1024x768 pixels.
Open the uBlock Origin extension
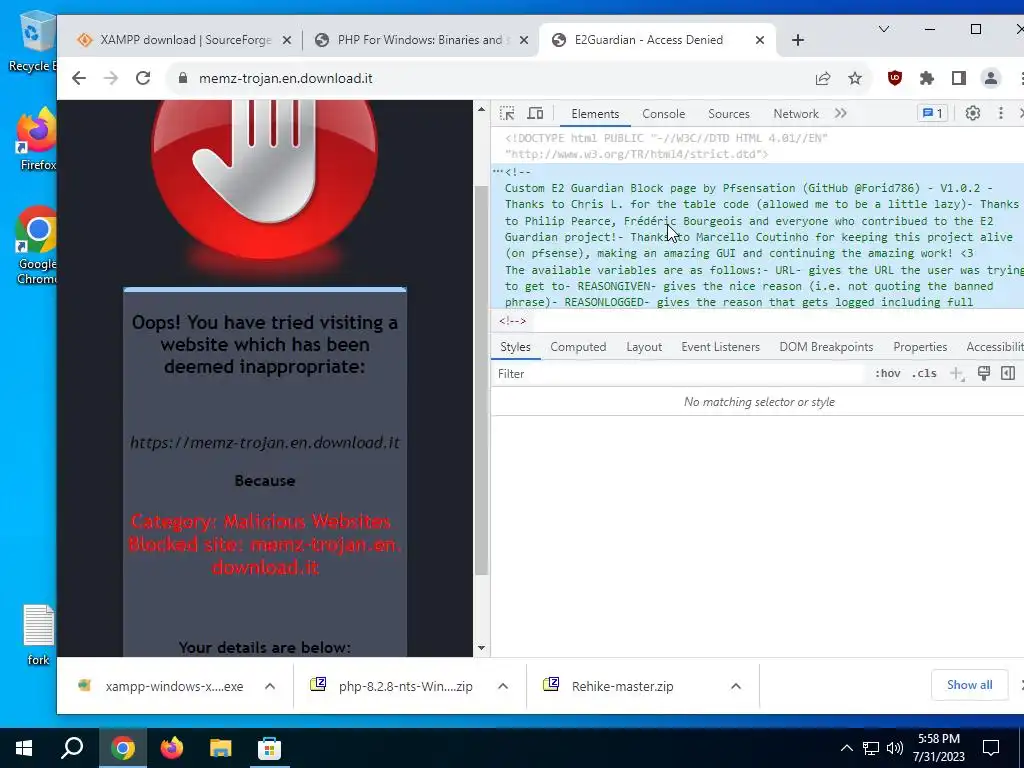(895, 78)
